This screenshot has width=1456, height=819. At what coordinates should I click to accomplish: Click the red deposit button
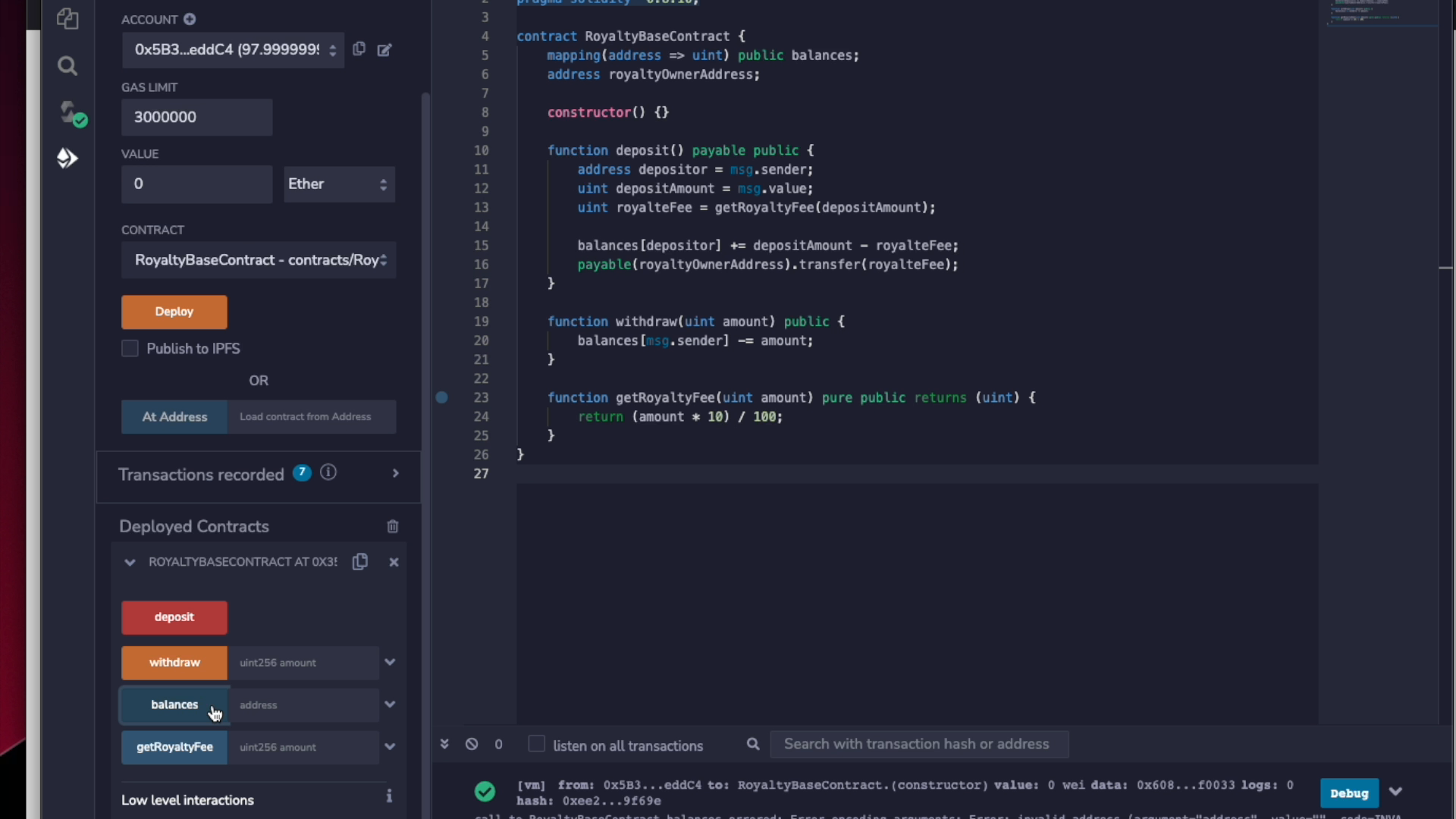click(174, 617)
